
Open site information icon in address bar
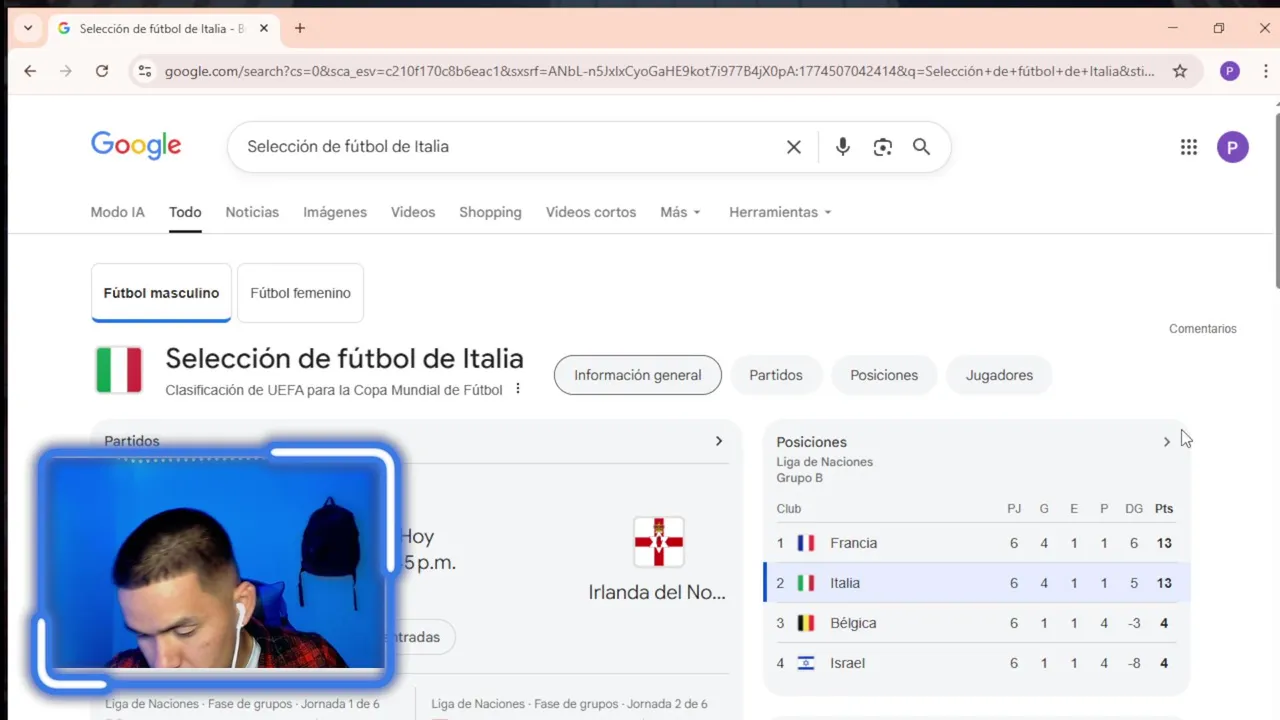145,71
